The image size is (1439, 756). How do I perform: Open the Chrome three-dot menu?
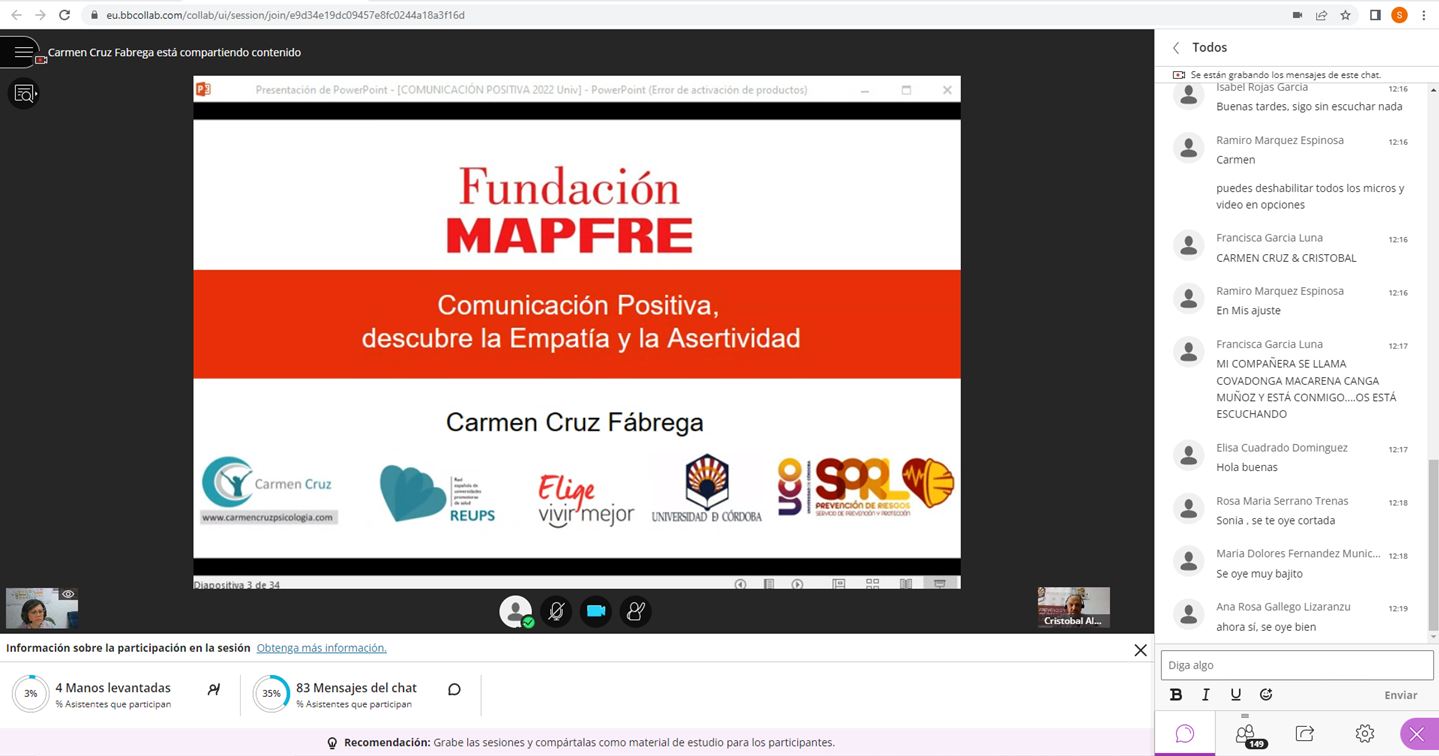(x=1424, y=15)
